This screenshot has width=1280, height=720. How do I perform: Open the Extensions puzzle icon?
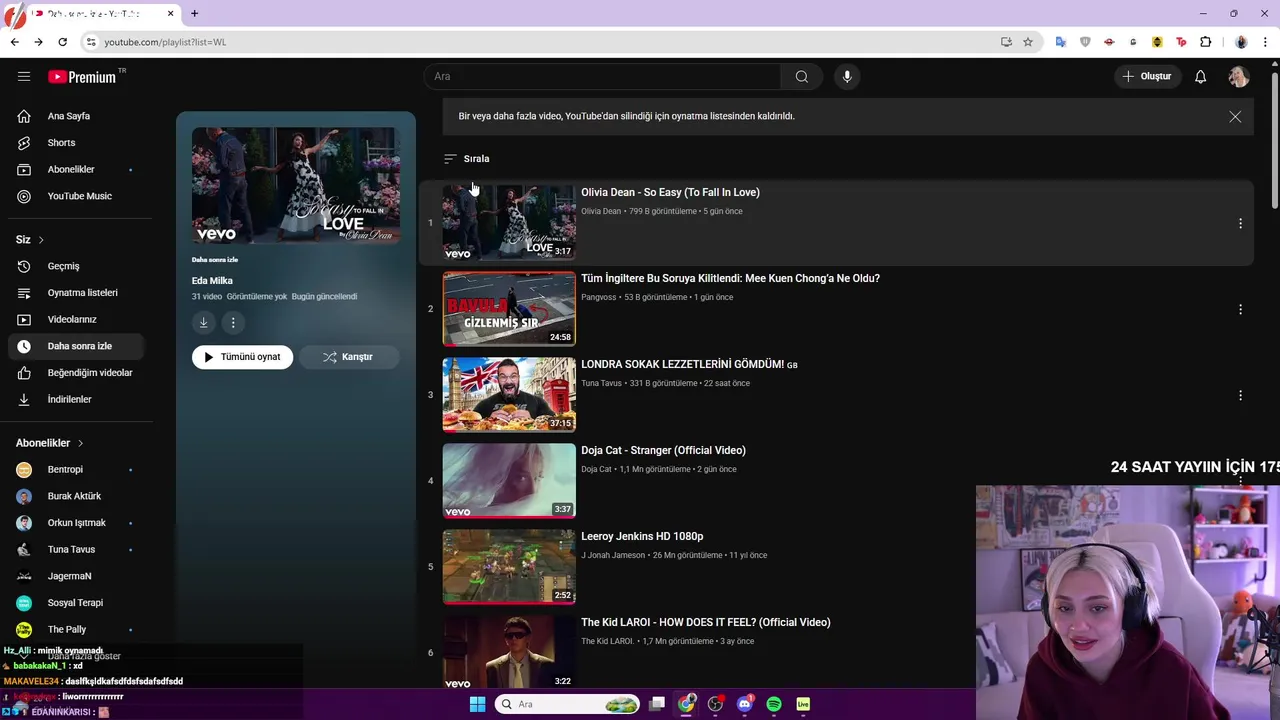coord(1205,42)
